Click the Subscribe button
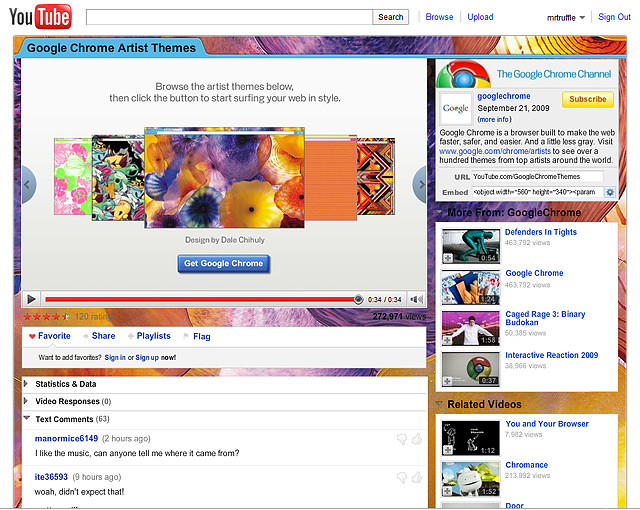Screen dimensions: 640x510 click(x=588, y=99)
